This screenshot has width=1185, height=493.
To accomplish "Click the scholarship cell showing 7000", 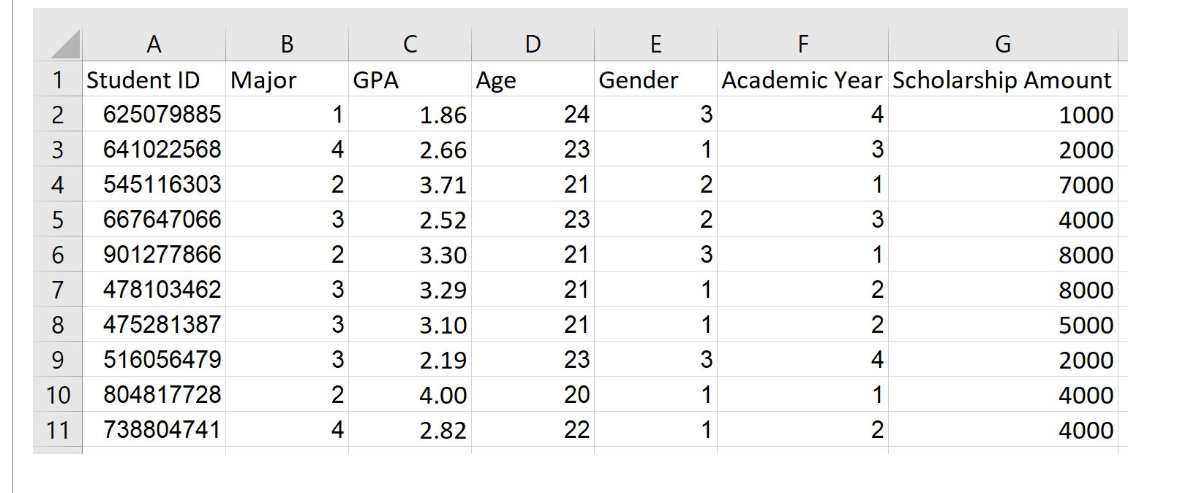I will pos(1002,184).
